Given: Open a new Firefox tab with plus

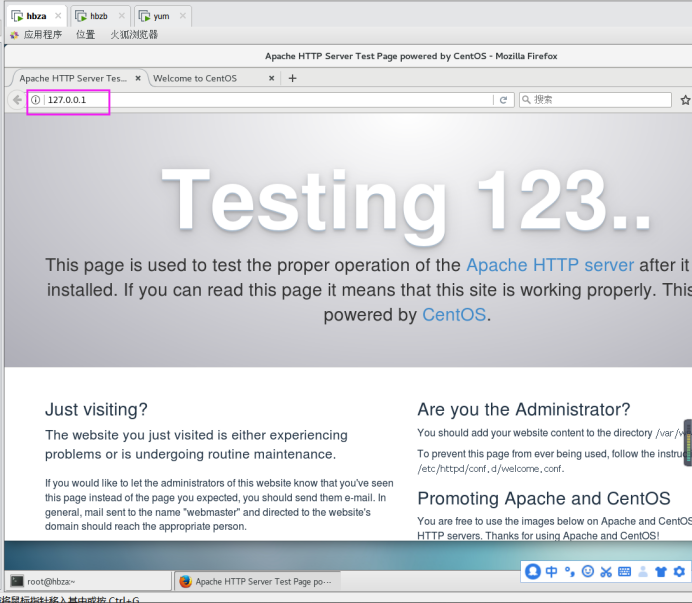Looking at the screenshot, I should click(x=292, y=78).
